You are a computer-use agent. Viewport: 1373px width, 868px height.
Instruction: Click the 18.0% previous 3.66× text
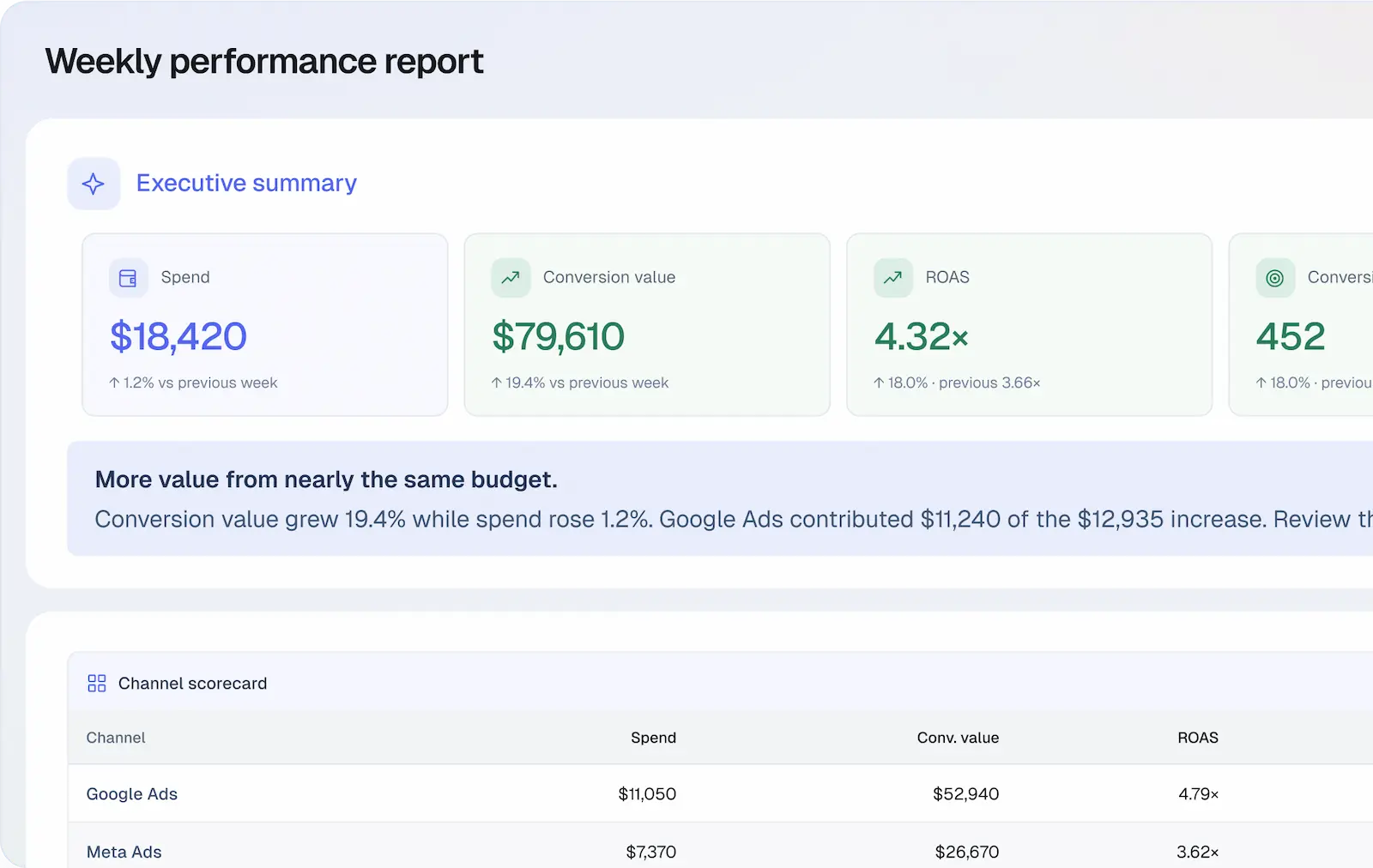click(x=957, y=383)
